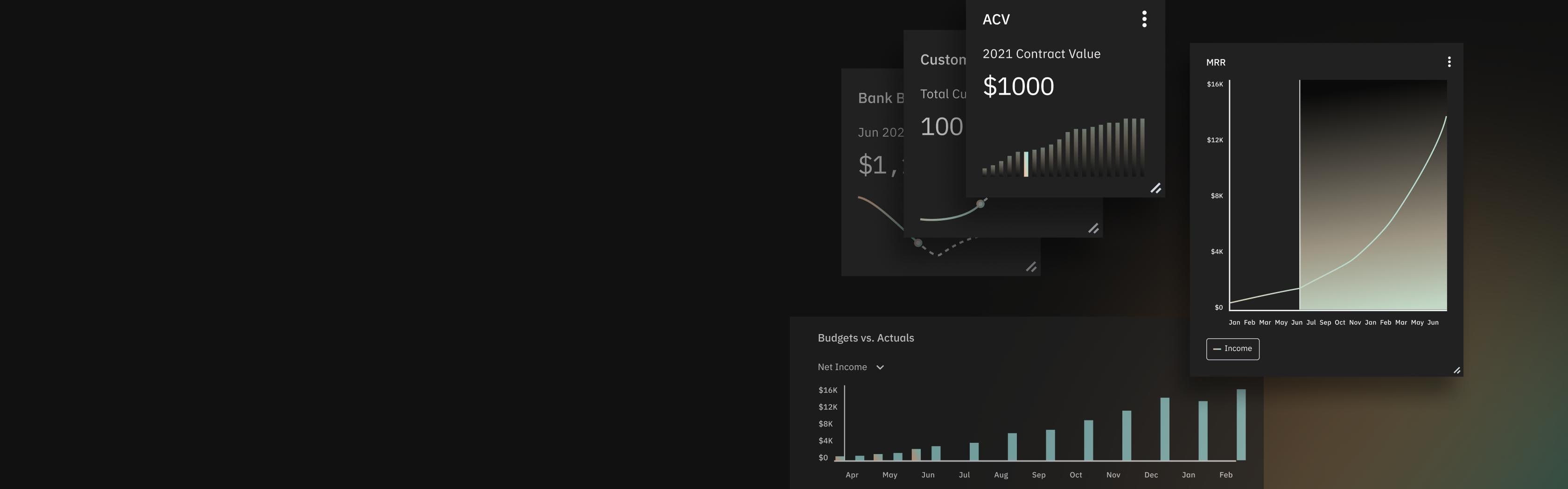This screenshot has width=1568, height=489.
Task: Click the chevron beside Net Income
Action: click(880, 367)
